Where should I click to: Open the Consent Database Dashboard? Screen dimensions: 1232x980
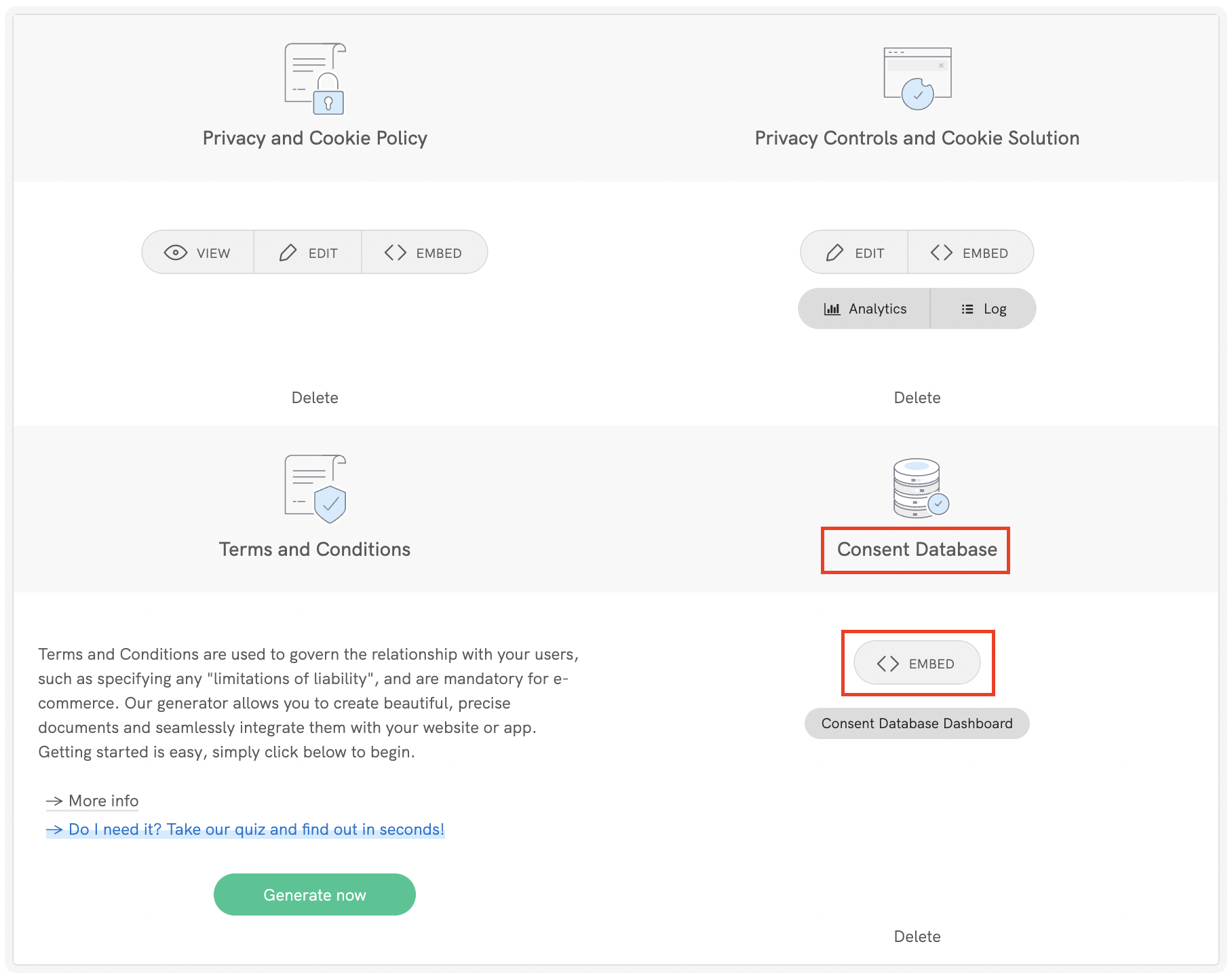point(917,723)
